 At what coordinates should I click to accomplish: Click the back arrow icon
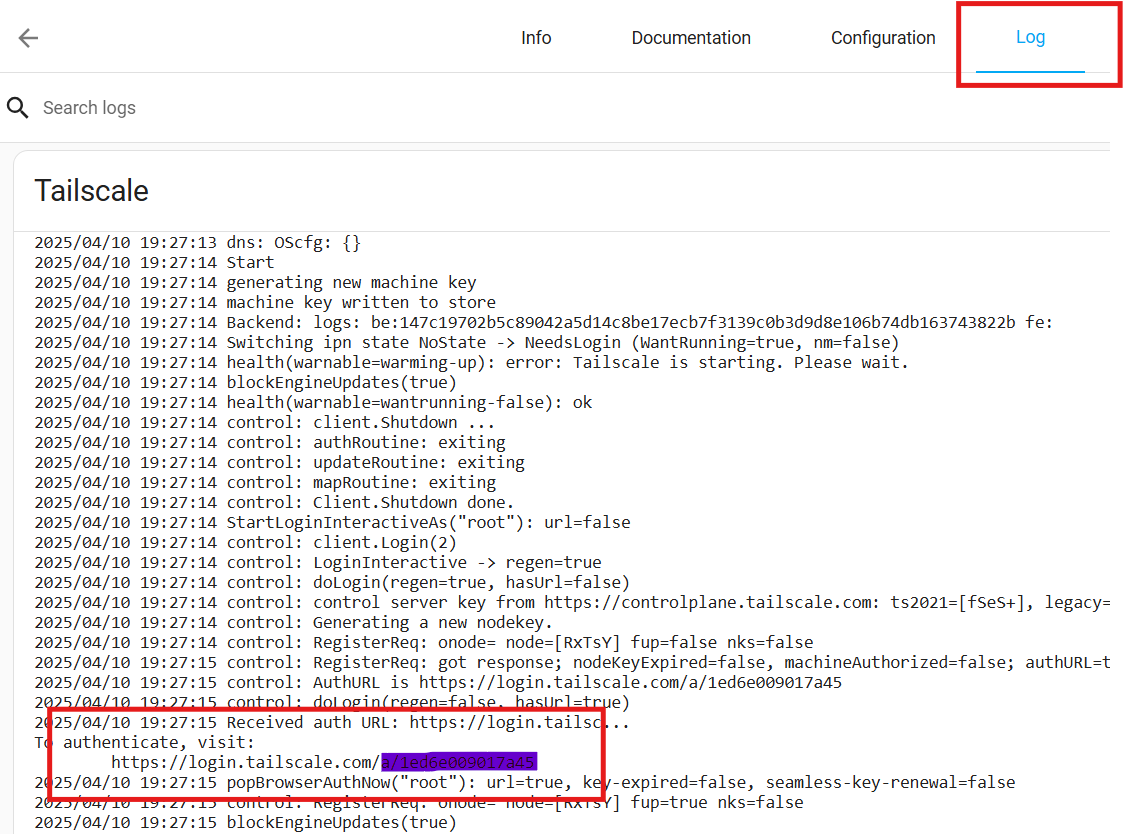(28, 38)
